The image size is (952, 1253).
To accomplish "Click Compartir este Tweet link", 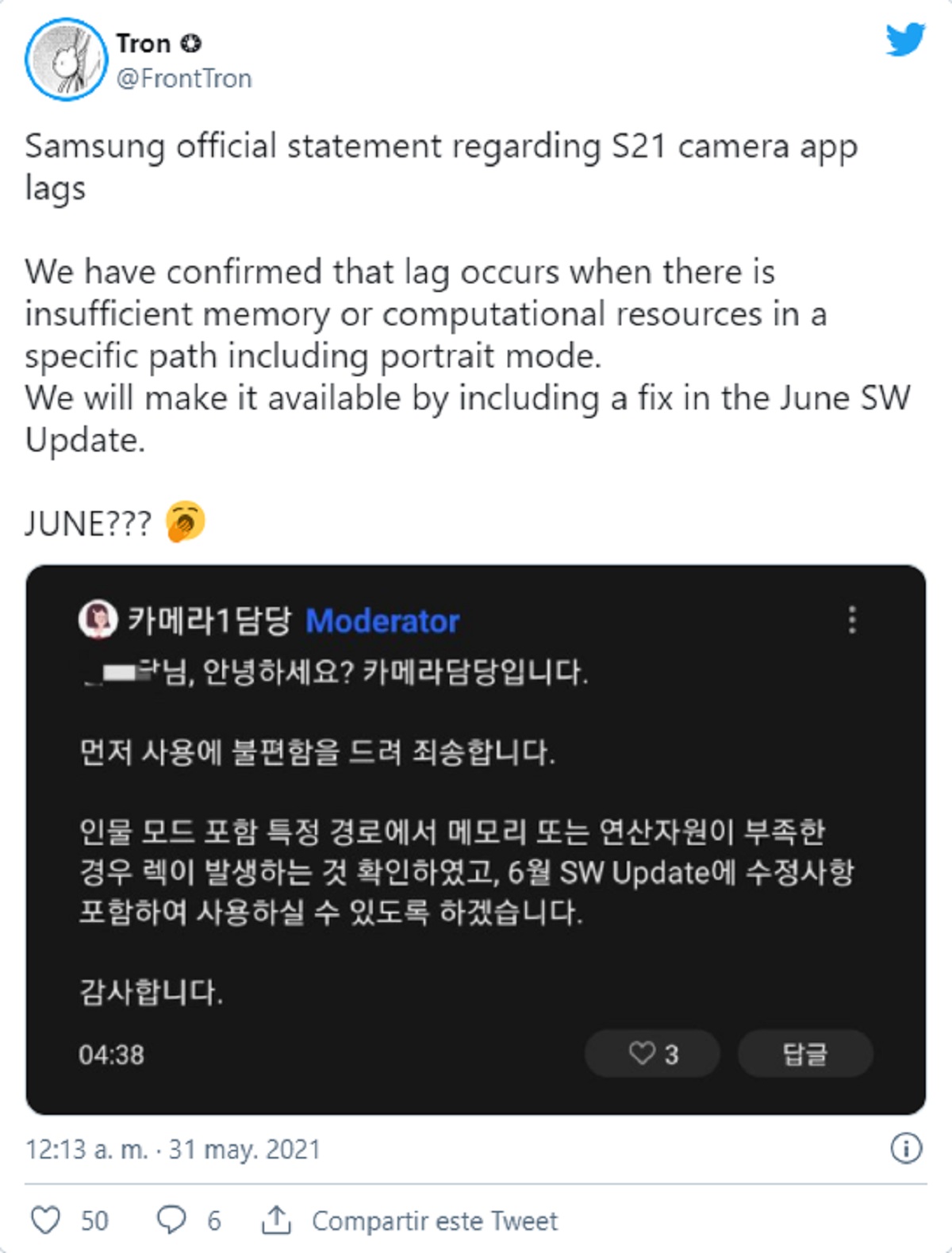I will 435,1220.
